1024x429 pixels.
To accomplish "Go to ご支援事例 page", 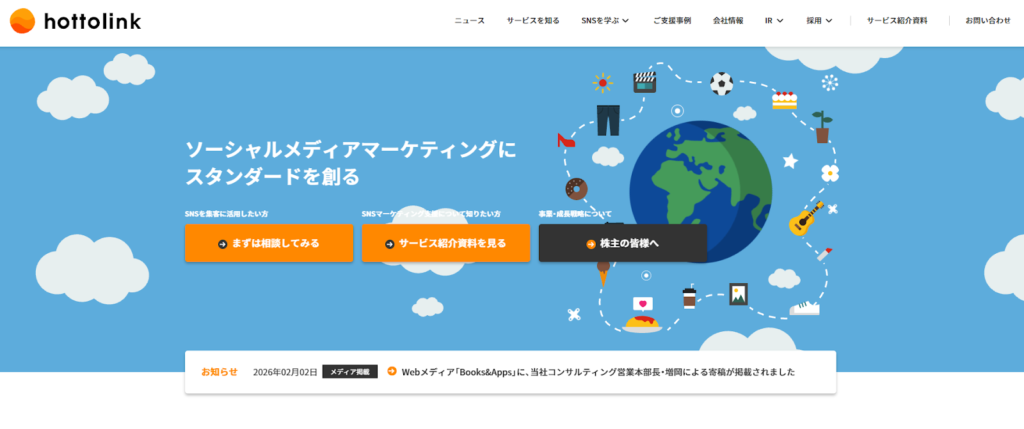I will coord(671,21).
